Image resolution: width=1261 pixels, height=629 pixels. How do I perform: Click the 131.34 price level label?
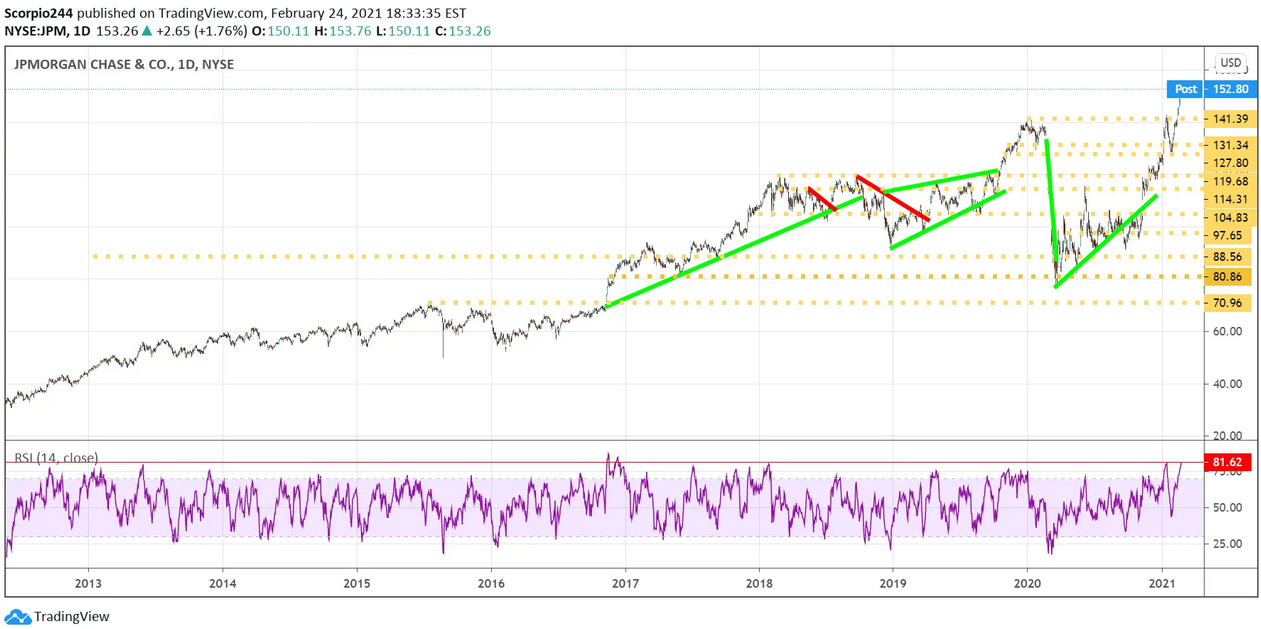click(1230, 145)
